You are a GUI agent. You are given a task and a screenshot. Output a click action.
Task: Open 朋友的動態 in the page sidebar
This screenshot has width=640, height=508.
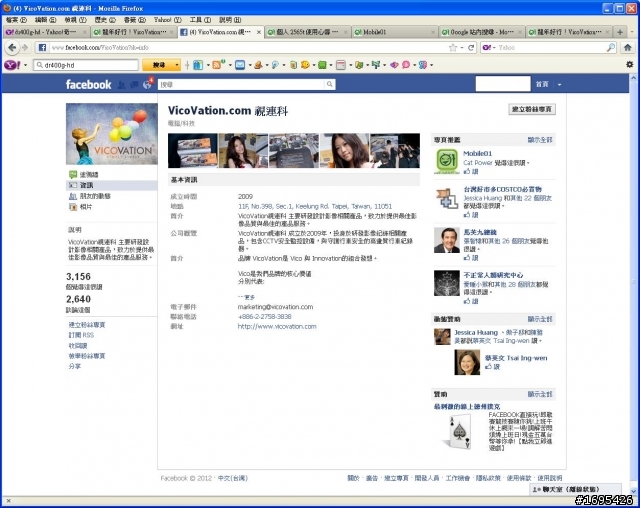(x=95, y=196)
